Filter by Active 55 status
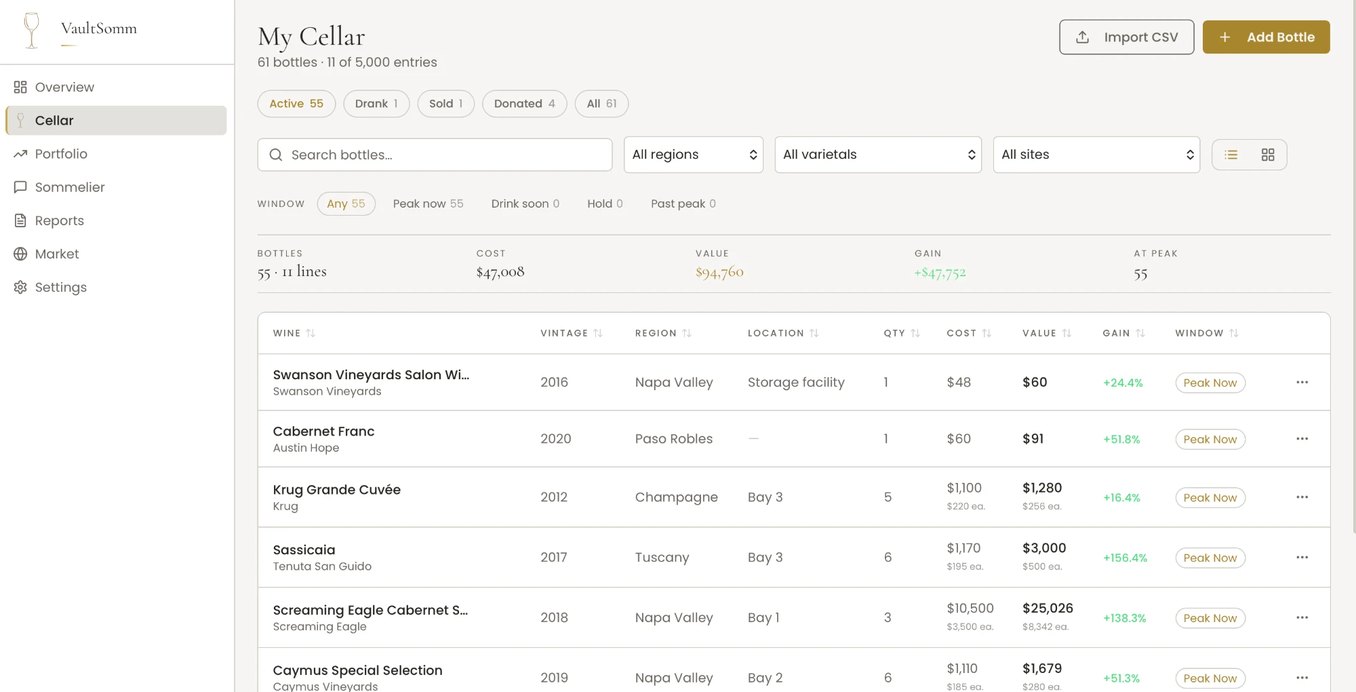The height and width of the screenshot is (692, 1356). [x=296, y=104]
